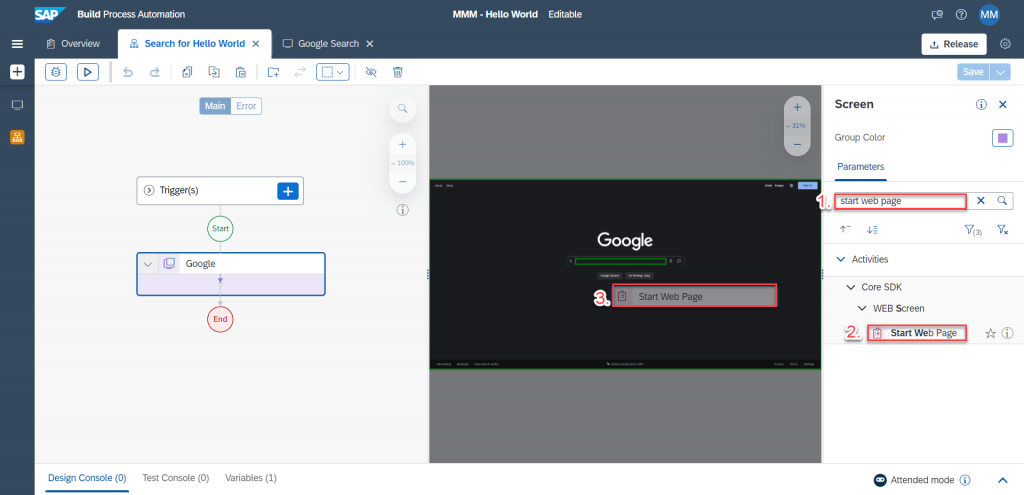This screenshot has height=495, width=1024.
Task: Close the Search for Hello World tab
Action: click(x=256, y=44)
